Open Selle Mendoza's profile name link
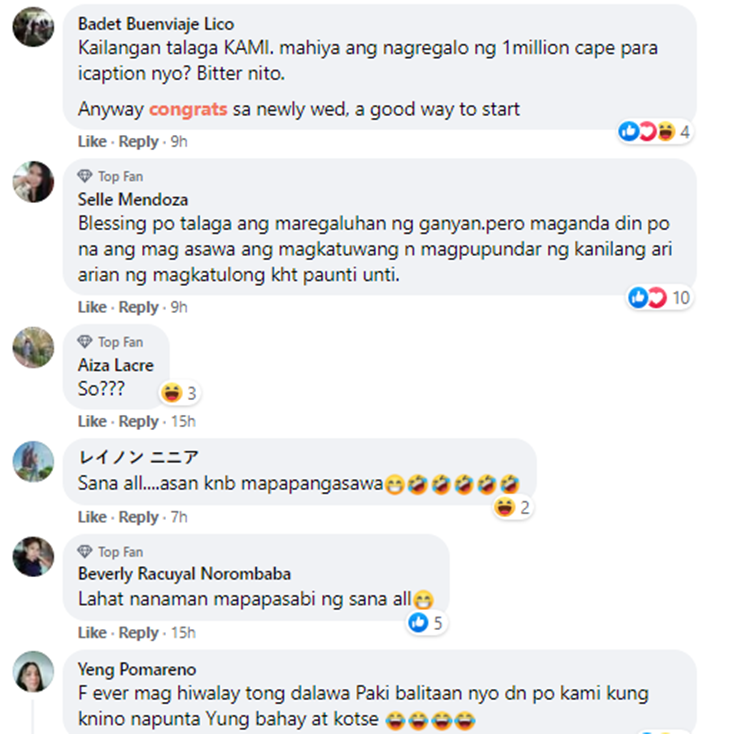This screenshot has width=750, height=734. tap(133, 199)
